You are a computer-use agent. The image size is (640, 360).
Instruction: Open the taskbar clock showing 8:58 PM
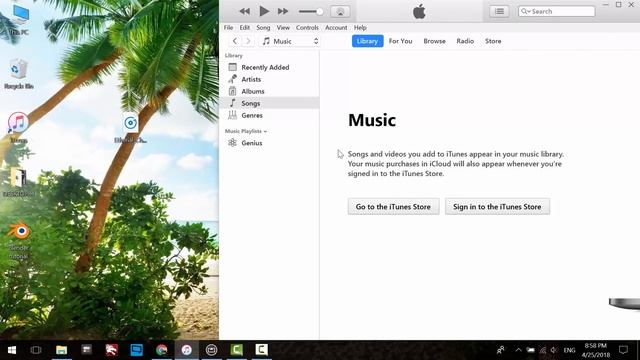click(596, 350)
